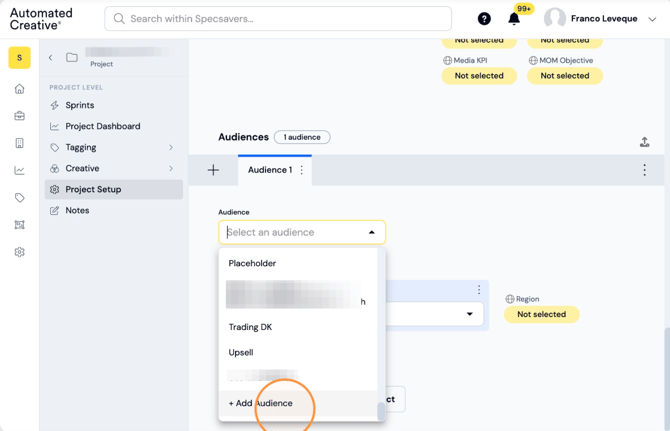The image size is (670, 431).
Task: Open the building icon in the left rail
Action: [x=19, y=143]
